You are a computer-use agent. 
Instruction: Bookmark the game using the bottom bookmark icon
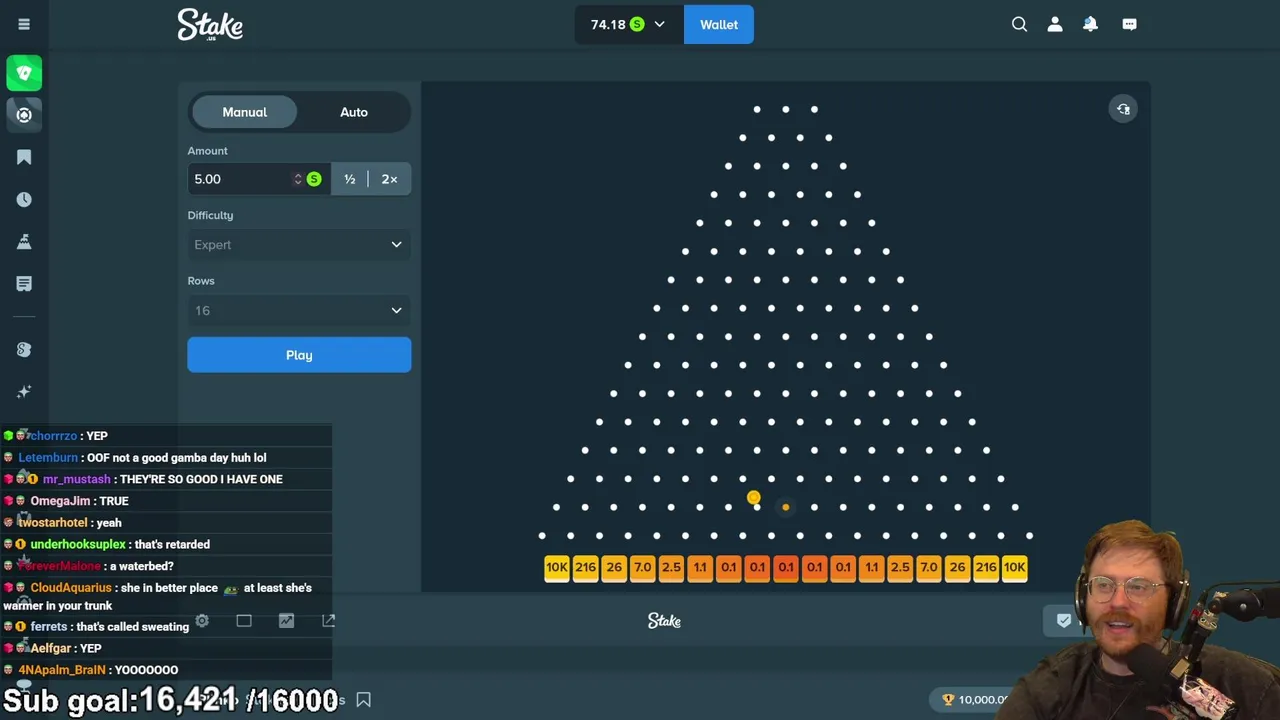[364, 700]
